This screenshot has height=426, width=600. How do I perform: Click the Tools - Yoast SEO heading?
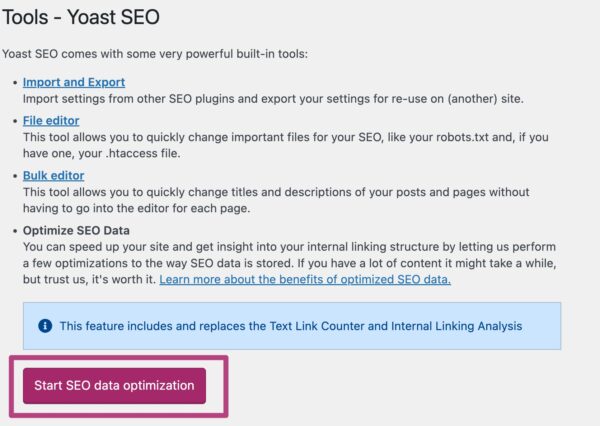coord(81,18)
